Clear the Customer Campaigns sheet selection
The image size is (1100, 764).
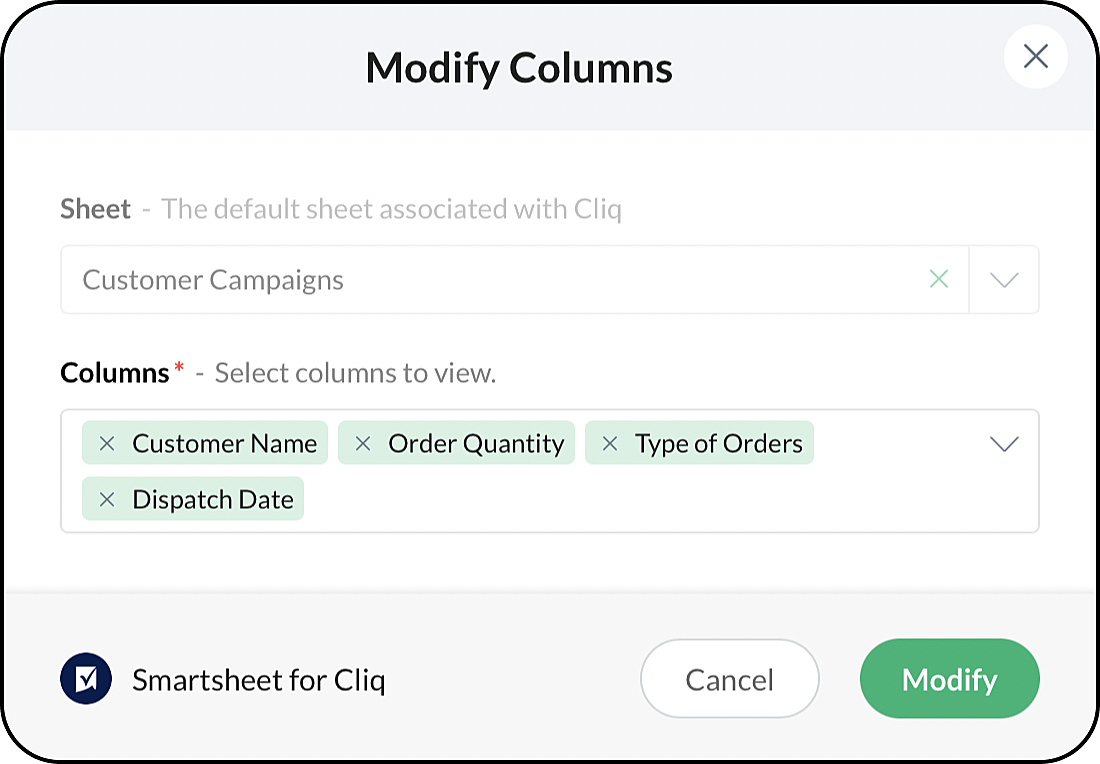[938, 280]
